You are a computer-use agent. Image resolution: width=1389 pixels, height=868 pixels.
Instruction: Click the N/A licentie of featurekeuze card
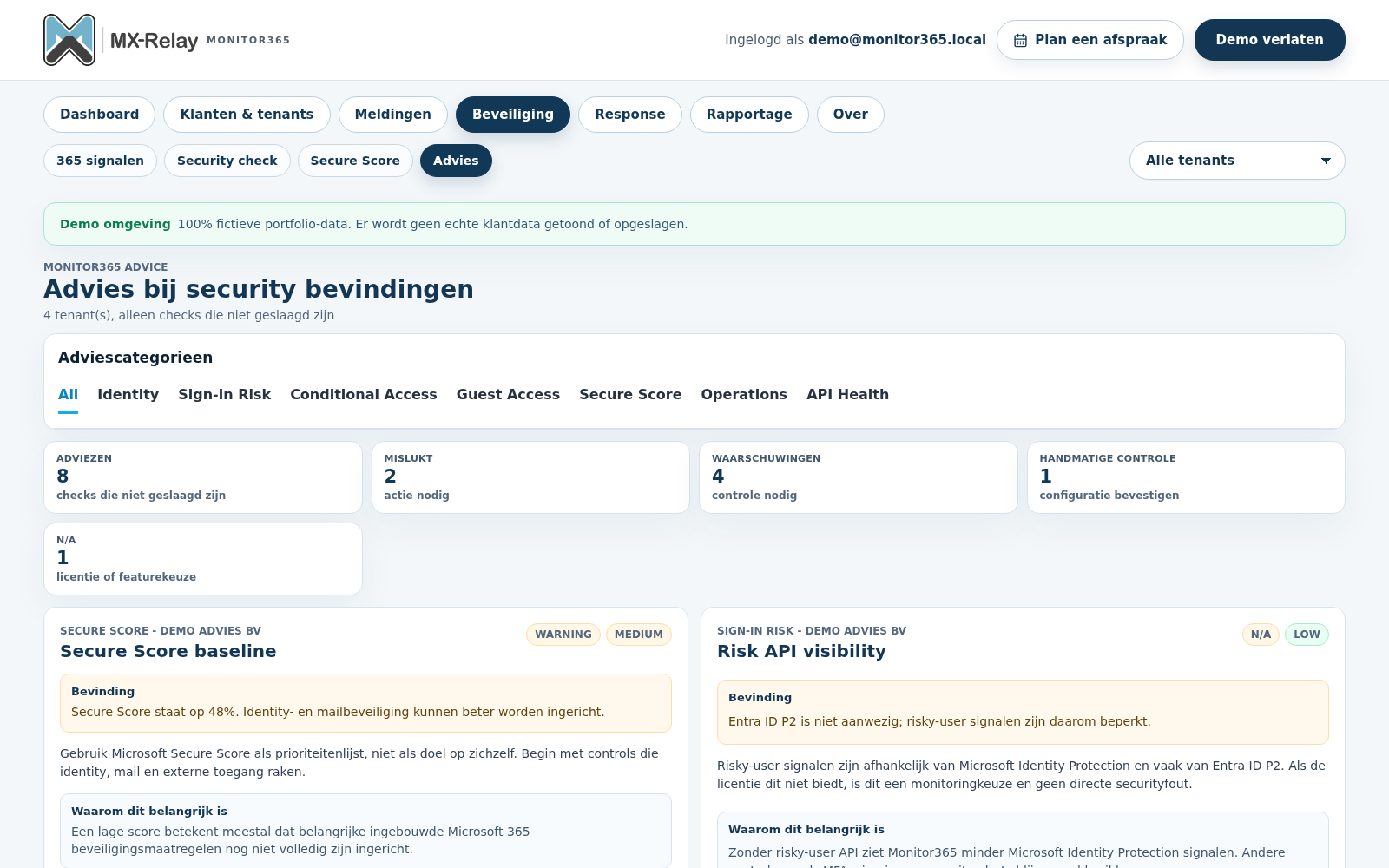203,559
